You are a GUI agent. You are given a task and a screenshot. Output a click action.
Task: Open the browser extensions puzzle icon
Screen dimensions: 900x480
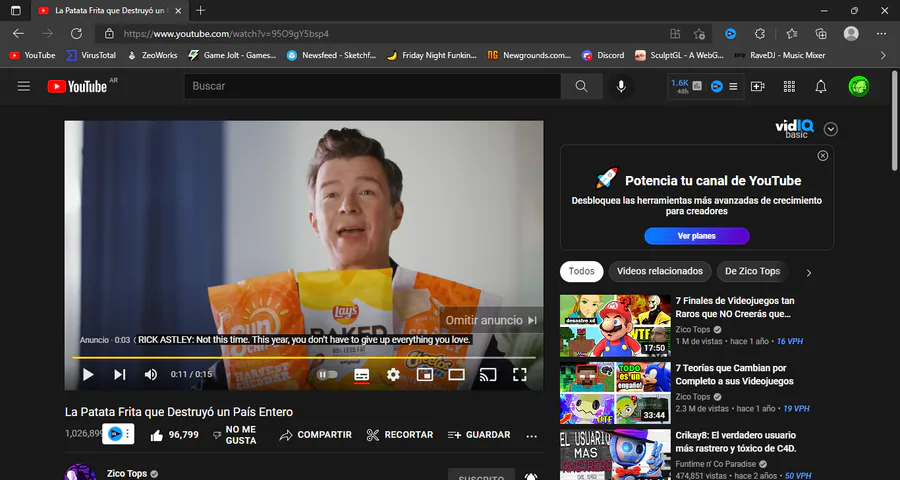click(760, 34)
